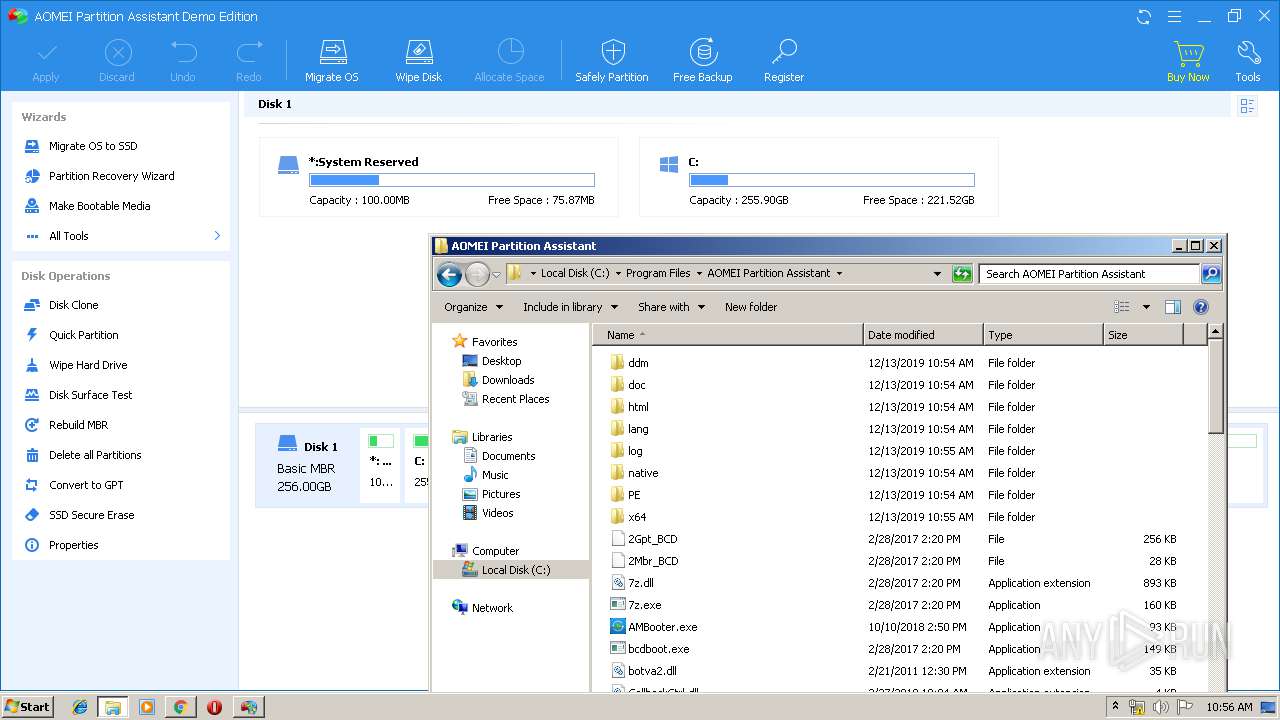Choose Rebuild MBR operation
Screen dimensions: 1280x720
point(79,425)
